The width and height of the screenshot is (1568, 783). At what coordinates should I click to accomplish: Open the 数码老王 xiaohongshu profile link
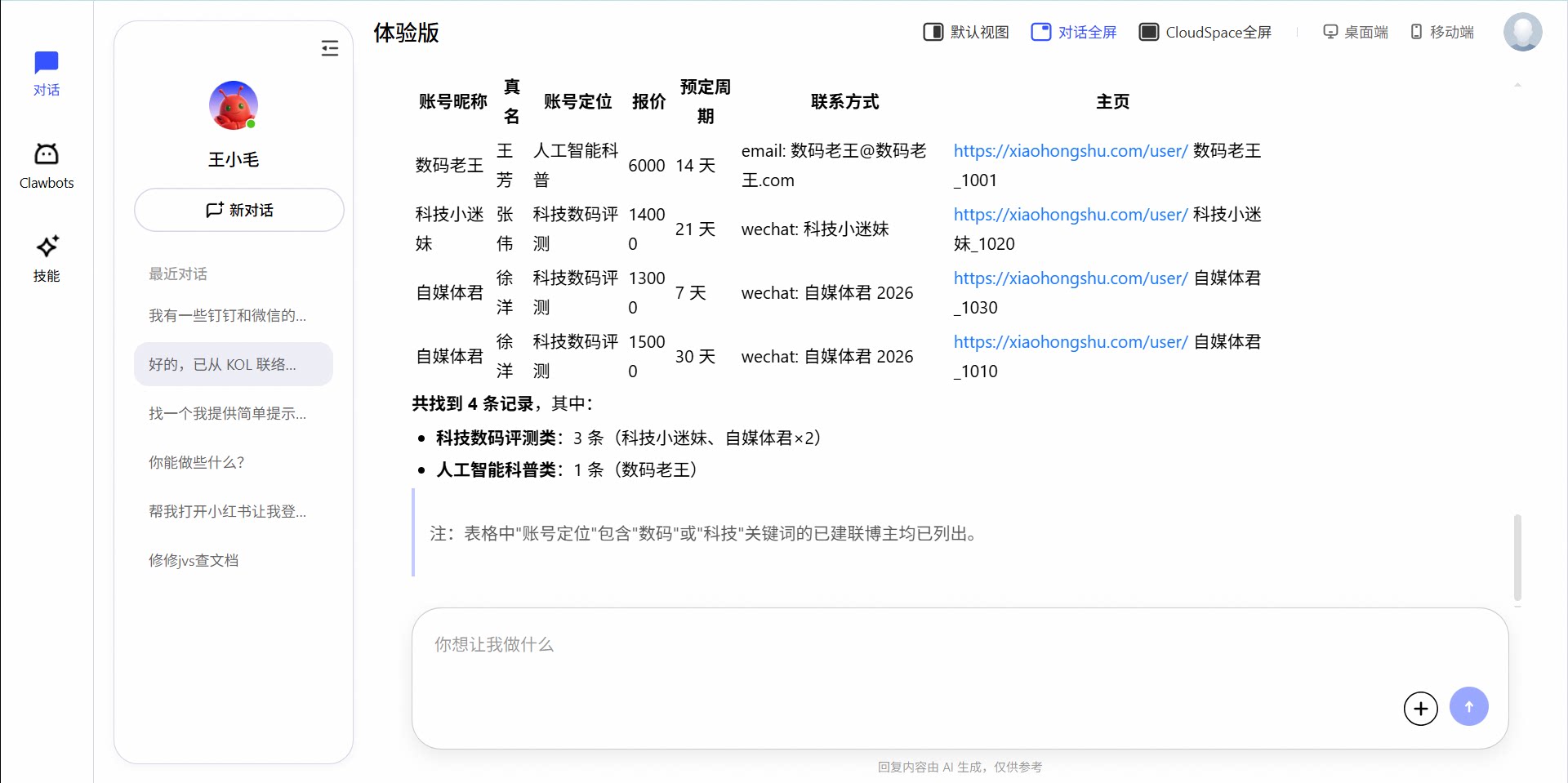1070,151
